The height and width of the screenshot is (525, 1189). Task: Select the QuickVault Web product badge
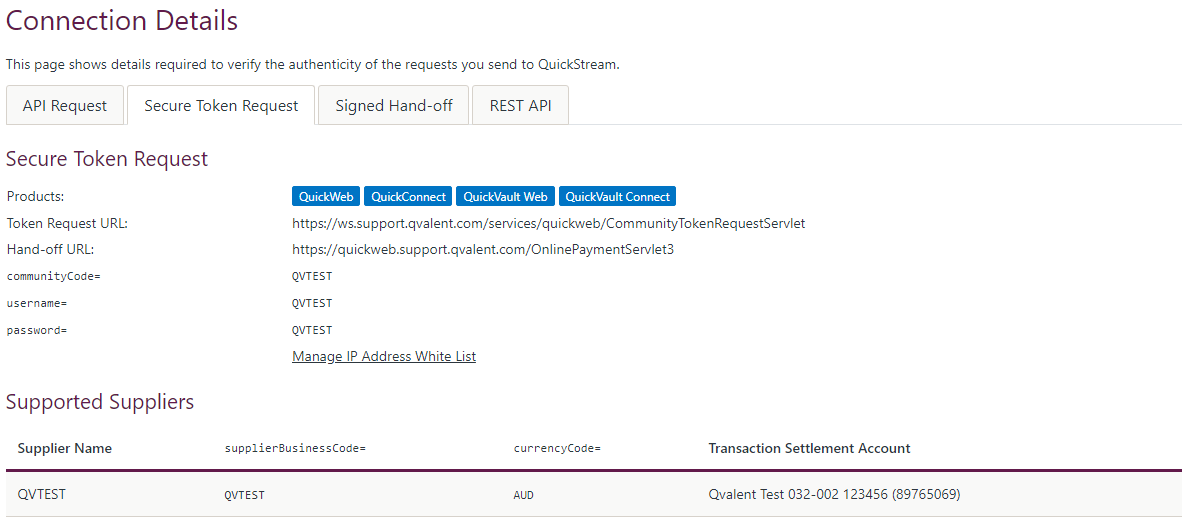505,196
